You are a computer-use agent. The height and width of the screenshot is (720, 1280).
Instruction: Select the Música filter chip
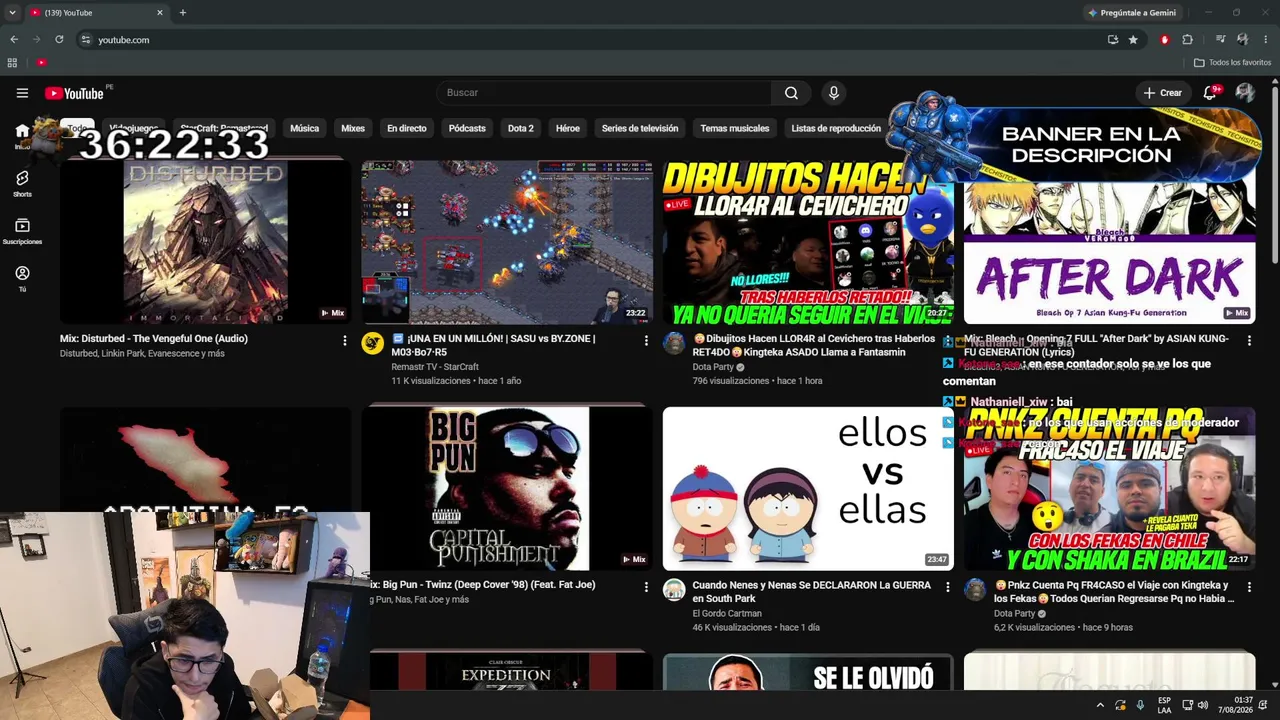coord(304,128)
